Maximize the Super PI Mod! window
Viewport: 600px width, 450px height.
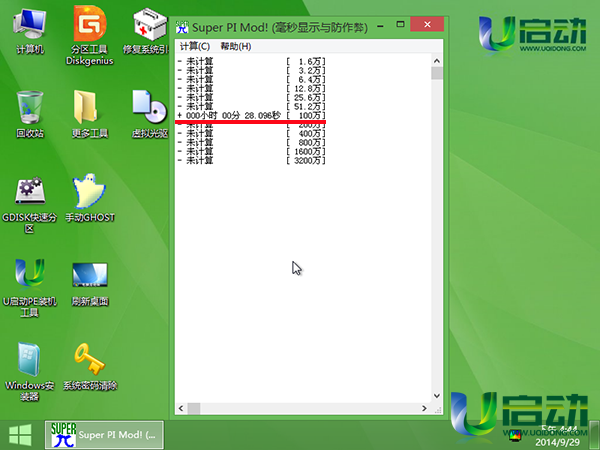tap(400, 24)
